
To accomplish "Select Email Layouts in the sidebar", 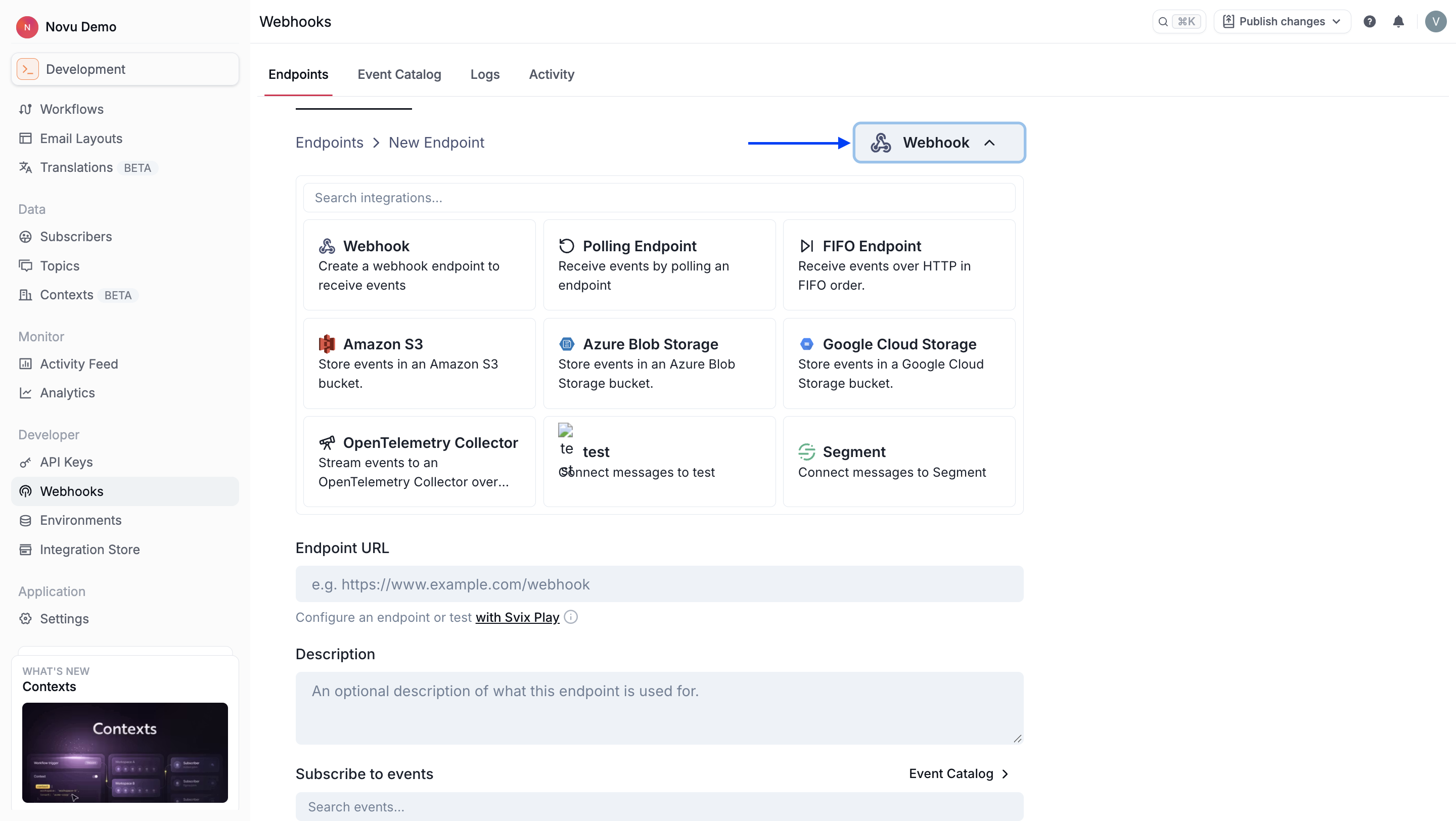I will click(x=81, y=138).
